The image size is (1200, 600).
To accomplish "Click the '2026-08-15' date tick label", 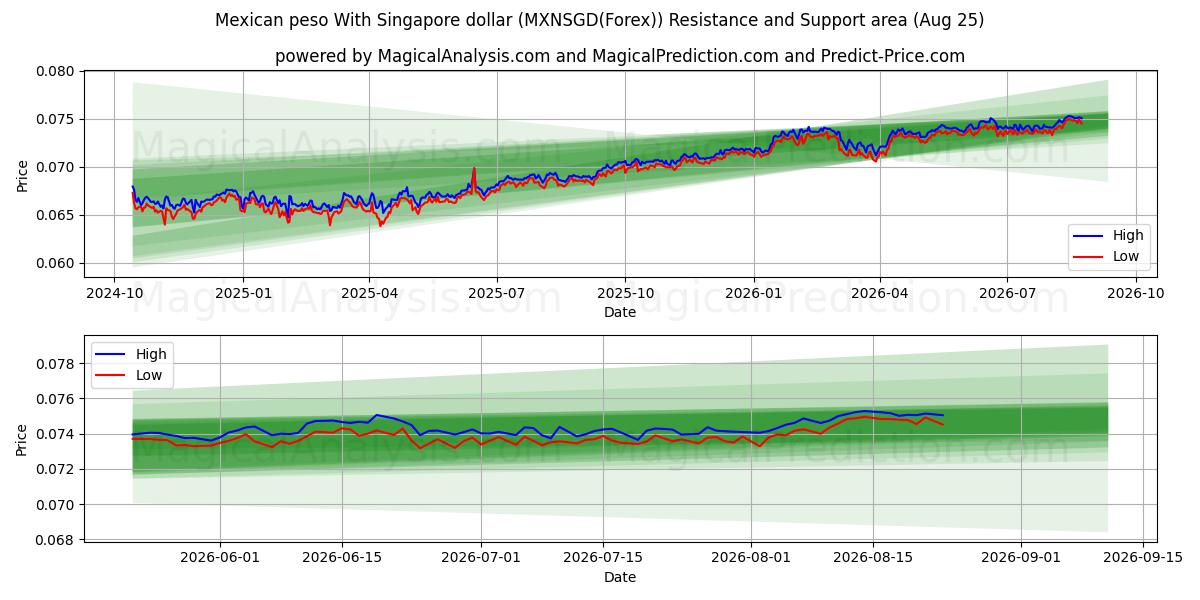I will point(873,558).
